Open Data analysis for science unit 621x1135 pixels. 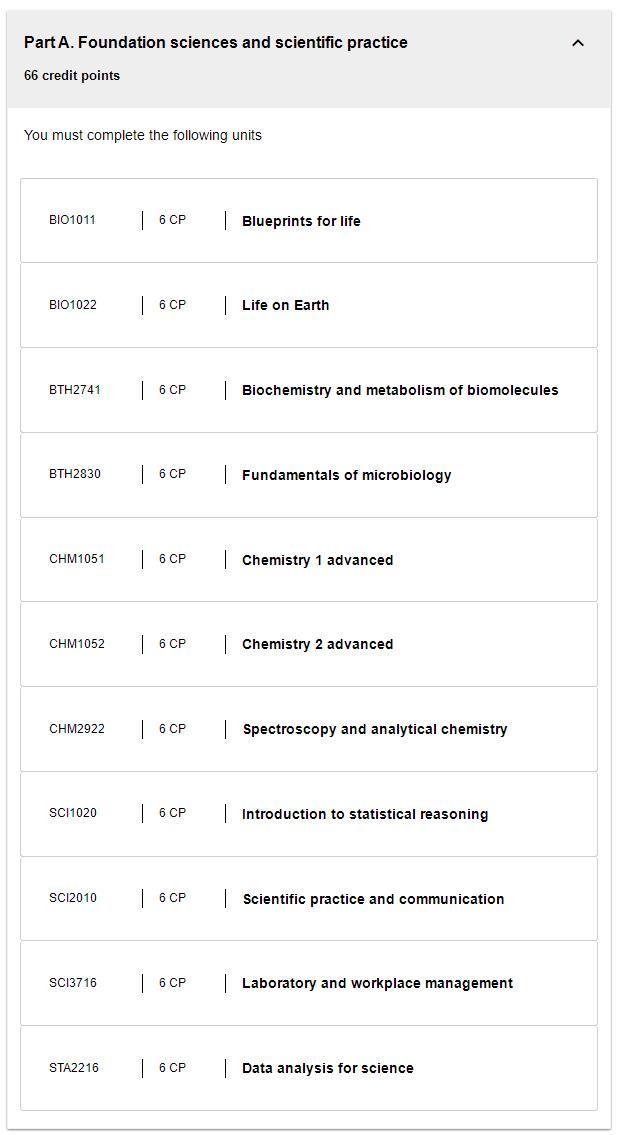[x=309, y=1068]
